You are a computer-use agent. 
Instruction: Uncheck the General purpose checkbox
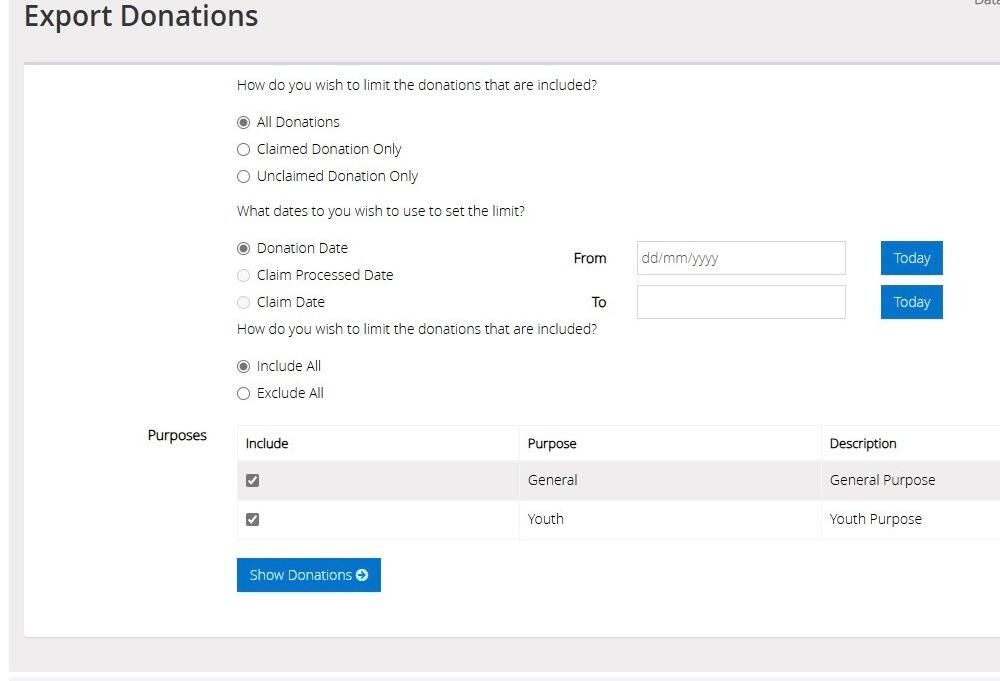point(252,480)
